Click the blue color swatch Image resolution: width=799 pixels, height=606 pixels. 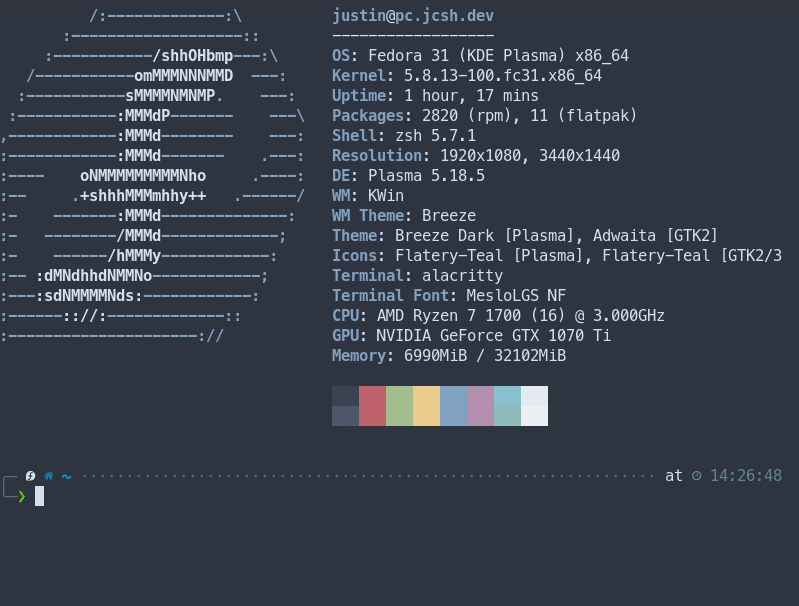pos(454,406)
